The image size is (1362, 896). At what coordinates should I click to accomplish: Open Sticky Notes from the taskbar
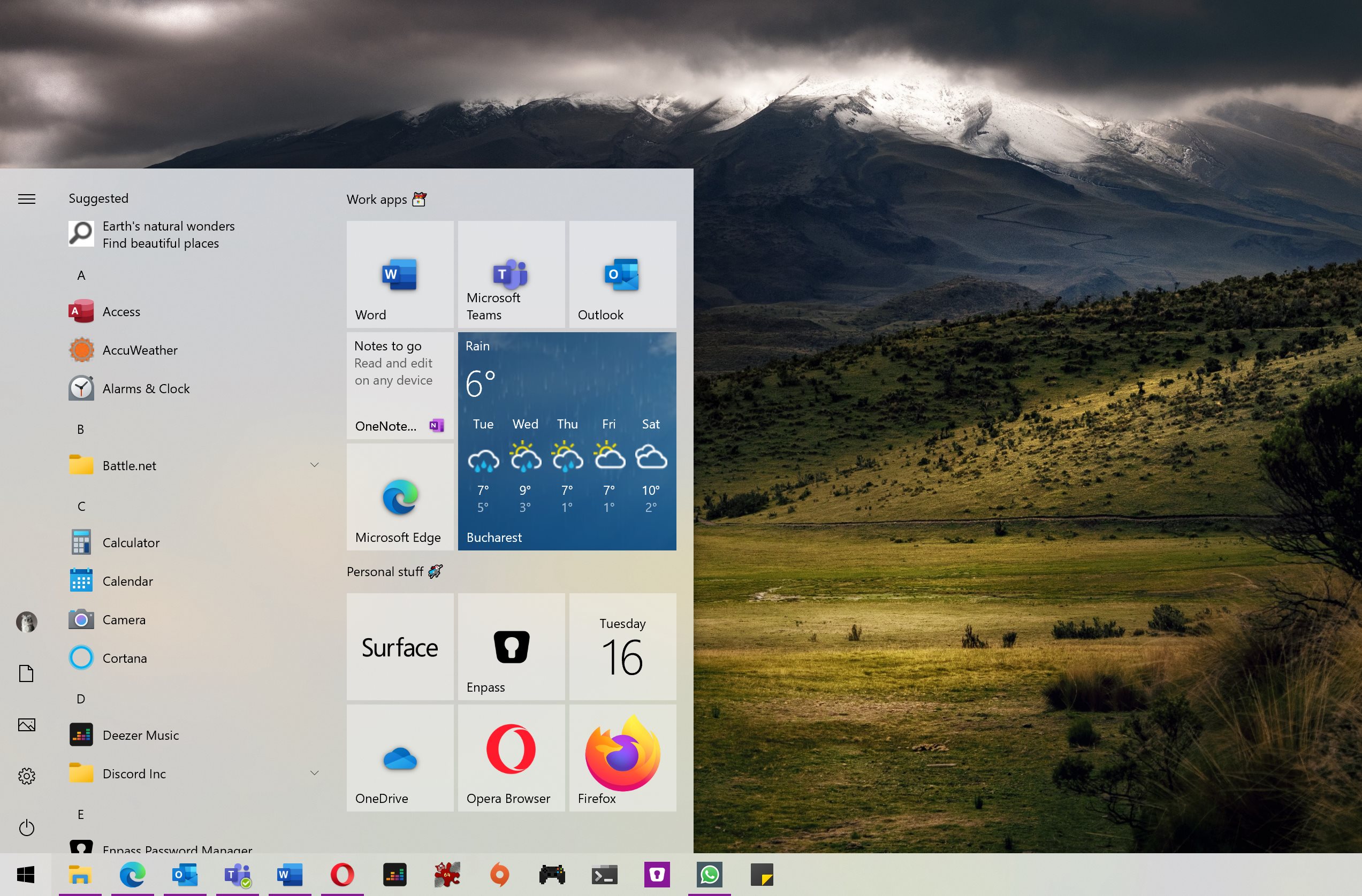pos(762,874)
